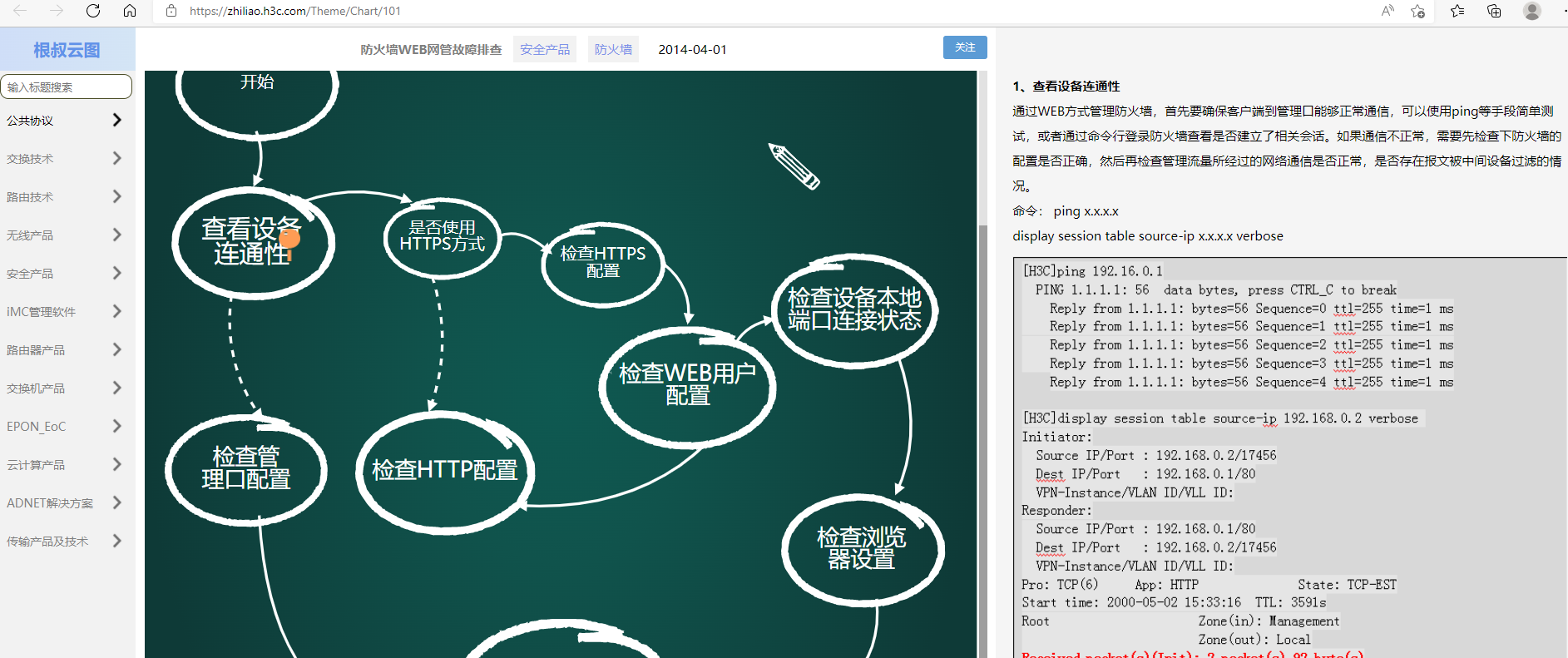Go back using the browser back arrow
This screenshot has width=1568, height=658.
coord(21,11)
